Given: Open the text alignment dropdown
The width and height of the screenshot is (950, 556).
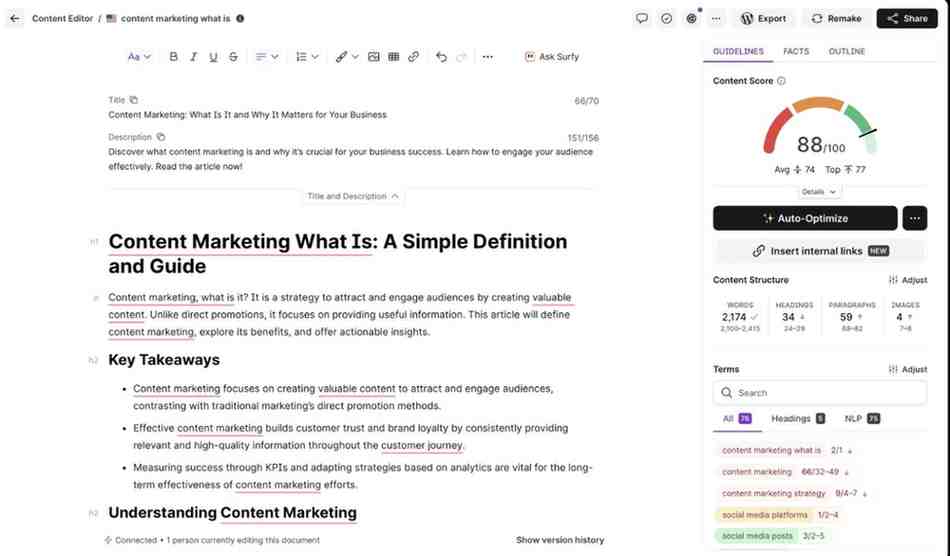Looking at the screenshot, I should [x=267, y=56].
